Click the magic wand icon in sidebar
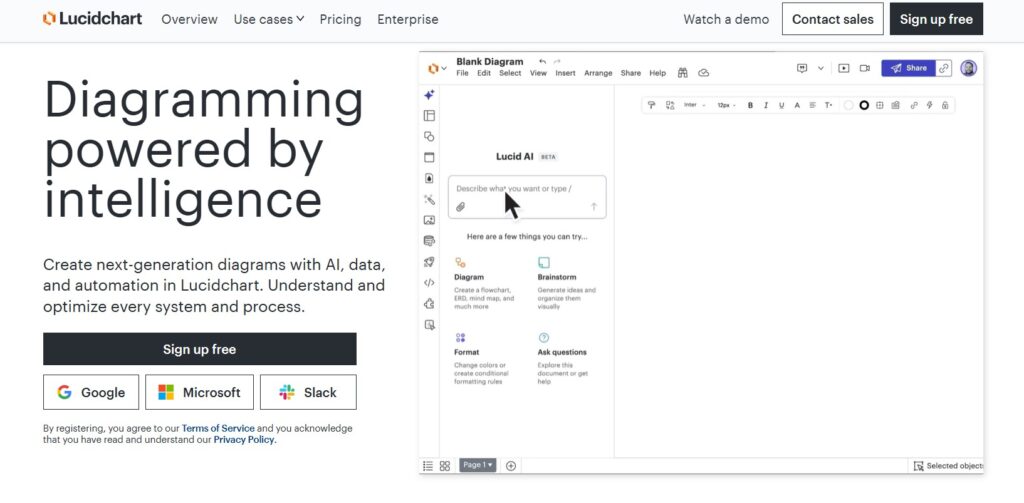Screen dimensions: 1024x503 tap(429, 199)
